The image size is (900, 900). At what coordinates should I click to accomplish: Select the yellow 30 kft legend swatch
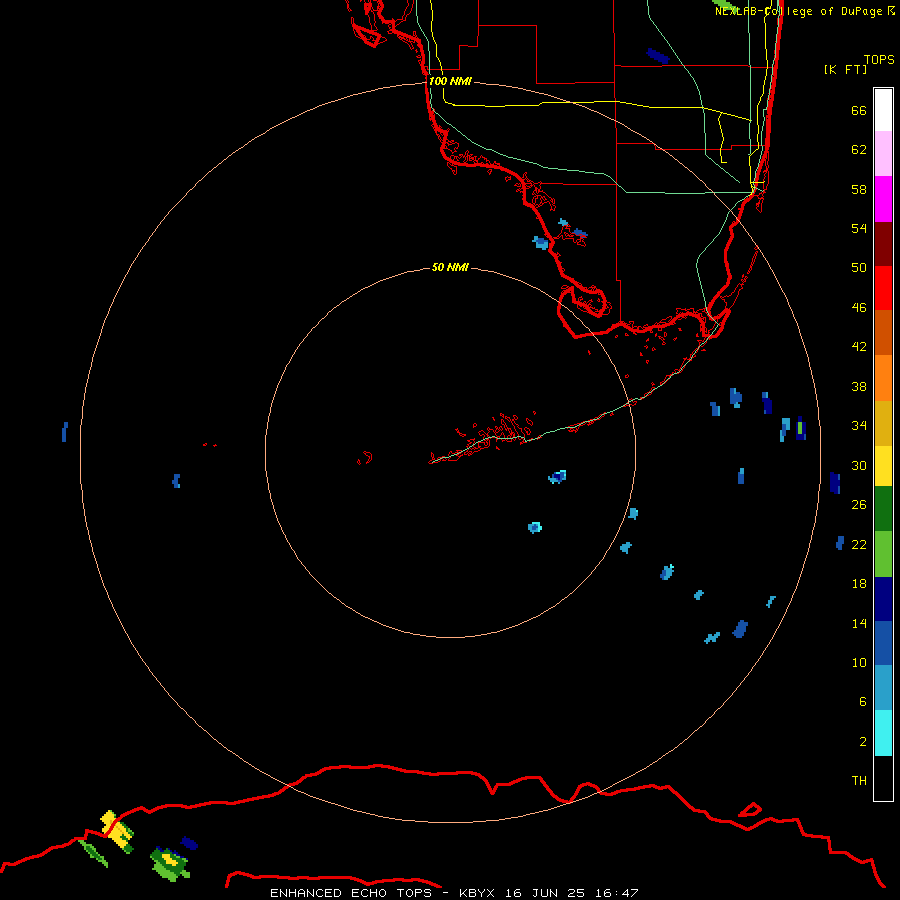coord(883,466)
